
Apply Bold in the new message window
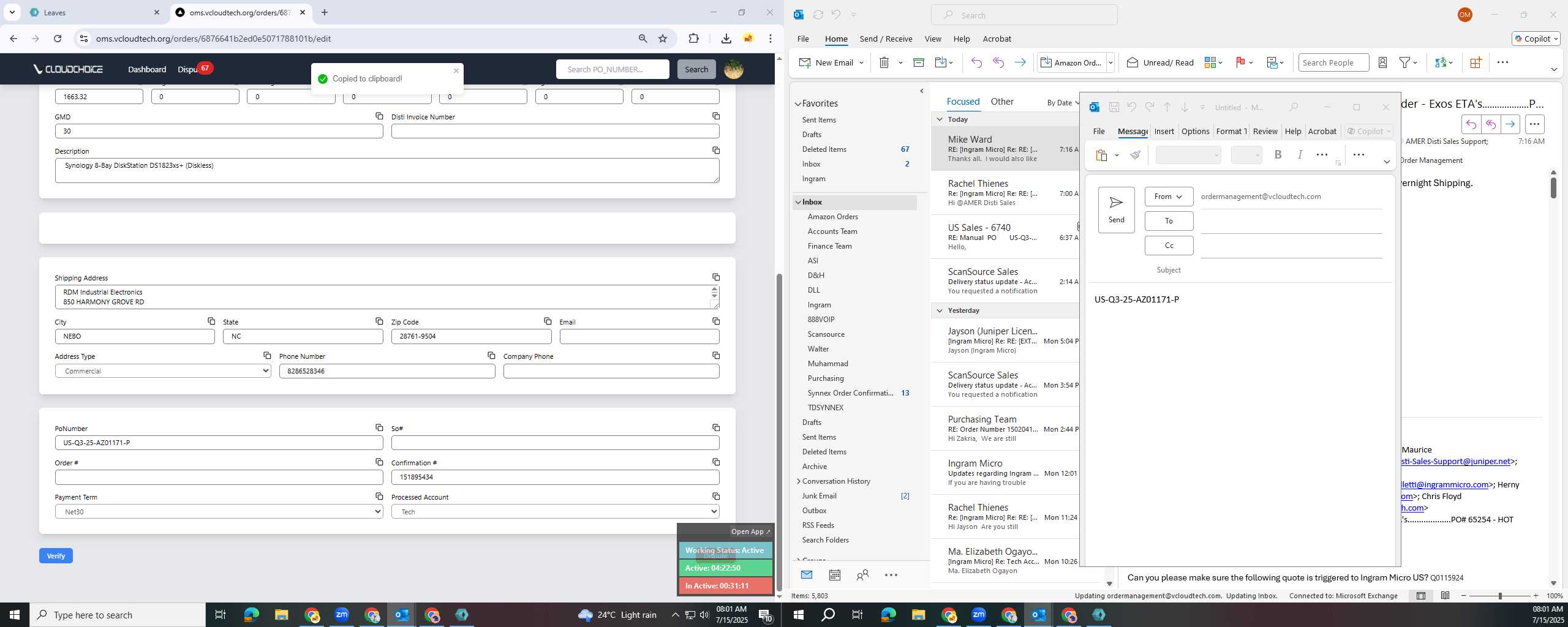[x=1278, y=155]
